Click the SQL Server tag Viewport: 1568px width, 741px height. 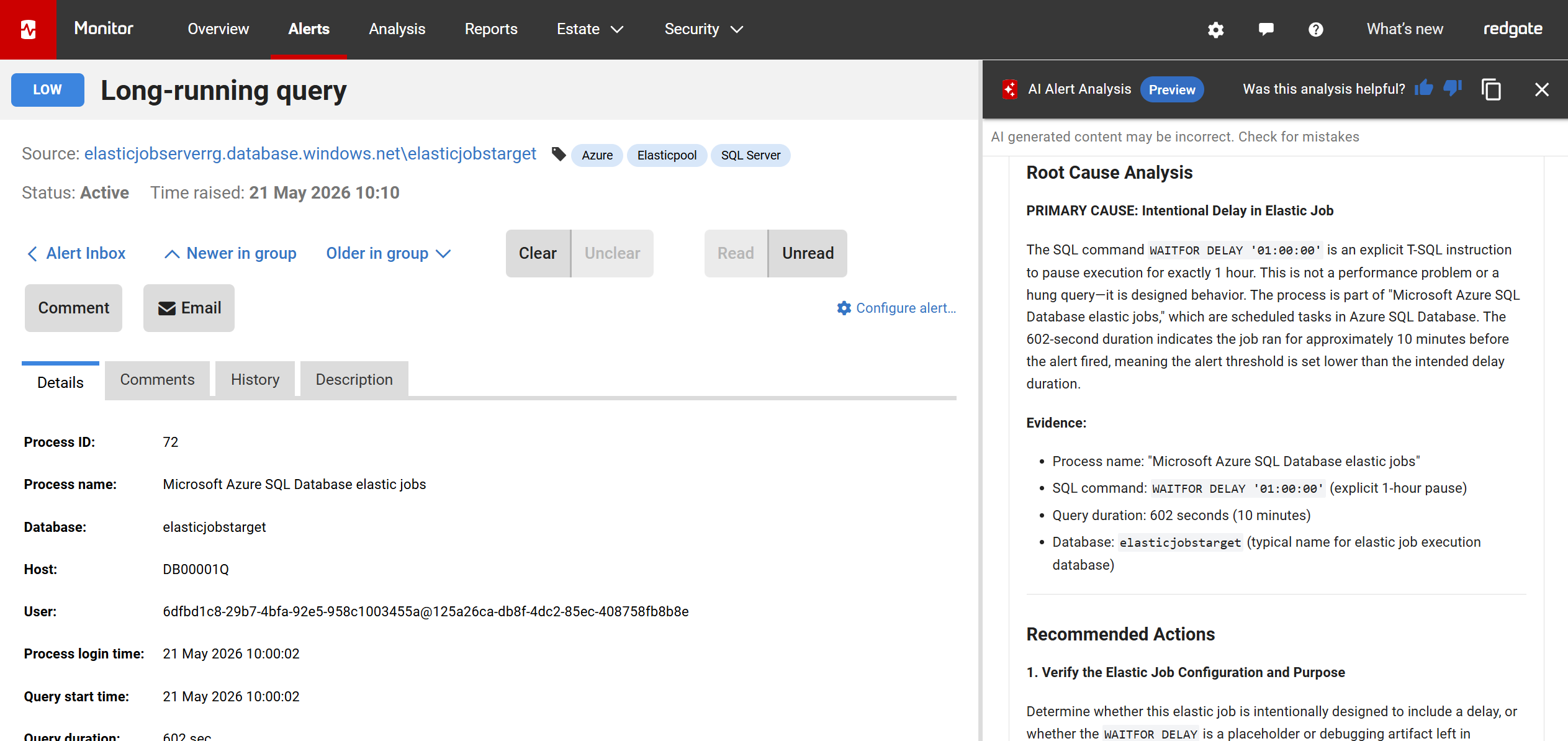click(x=750, y=155)
